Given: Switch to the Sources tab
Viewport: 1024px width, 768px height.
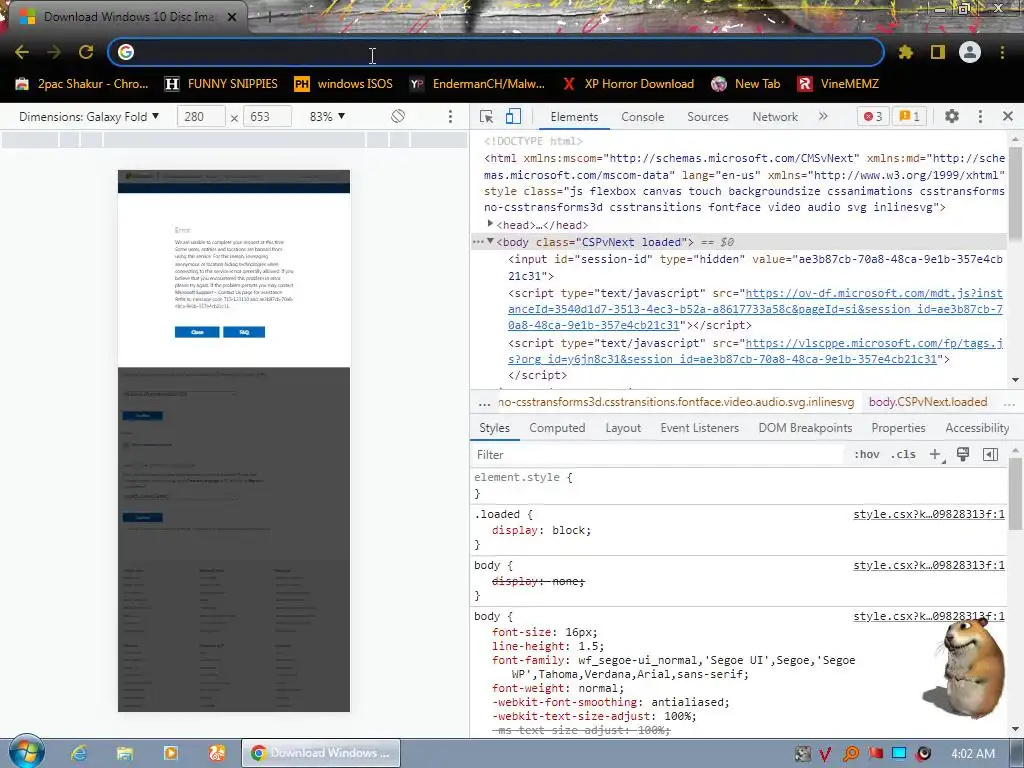Looking at the screenshot, I should click(x=707, y=117).
